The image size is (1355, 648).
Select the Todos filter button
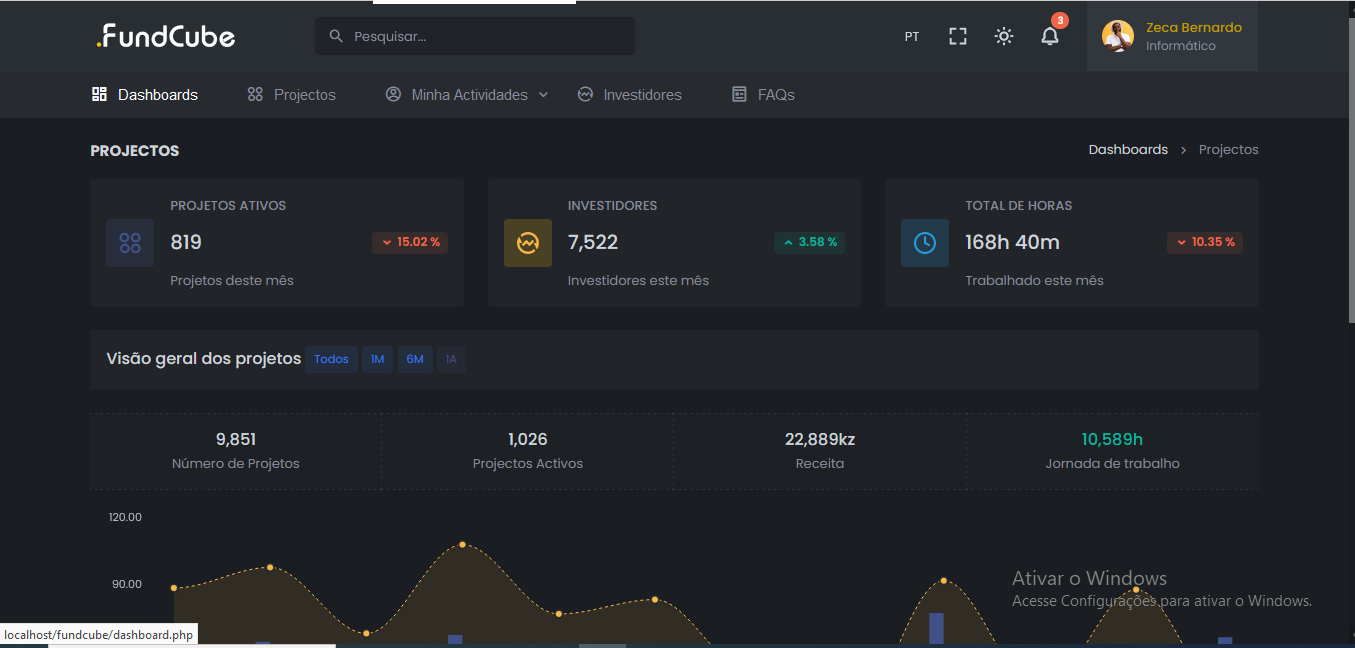click(331, 359)
